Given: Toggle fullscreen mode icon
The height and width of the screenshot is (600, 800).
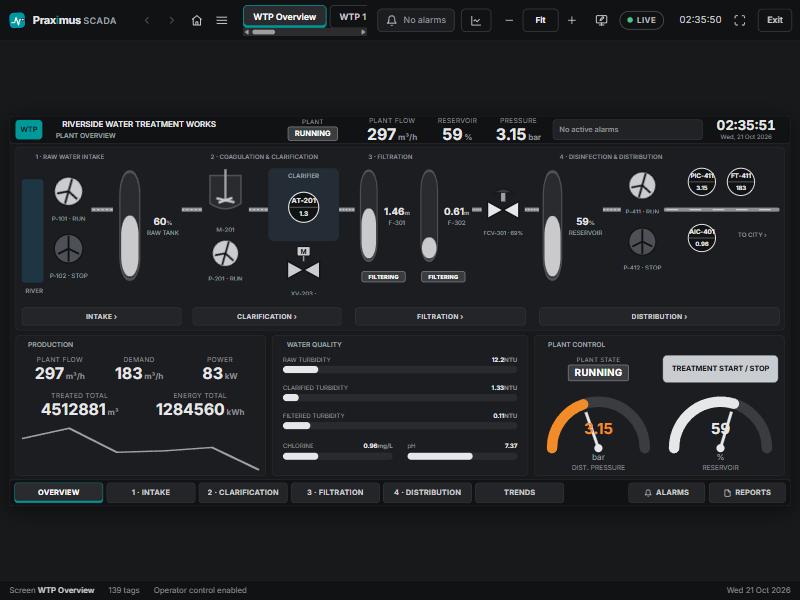Looking at the screenshot, I should pyautogui.click(x=740, y=20).
